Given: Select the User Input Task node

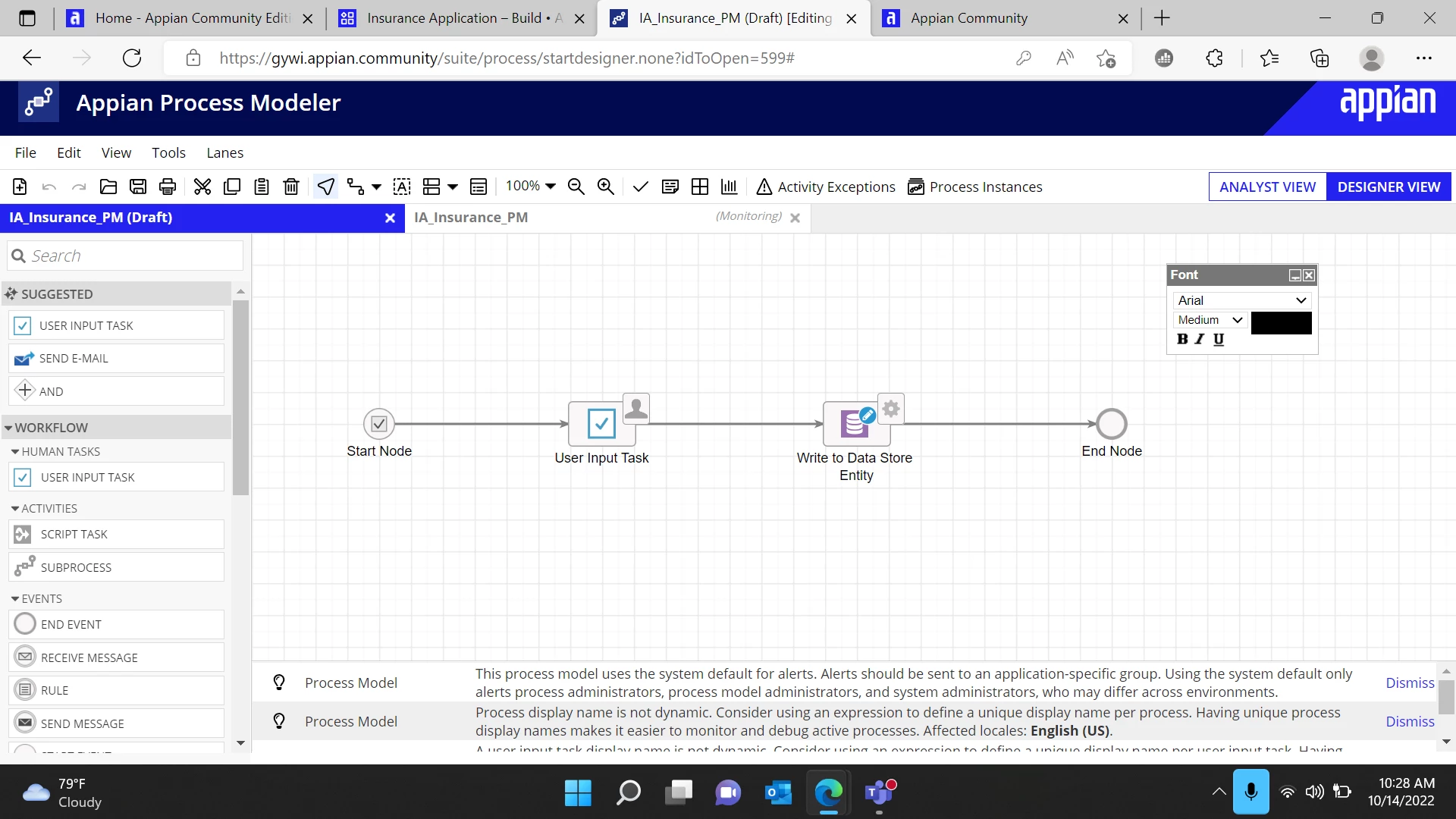Looking at the screenshot, I should tap(602, 424).
